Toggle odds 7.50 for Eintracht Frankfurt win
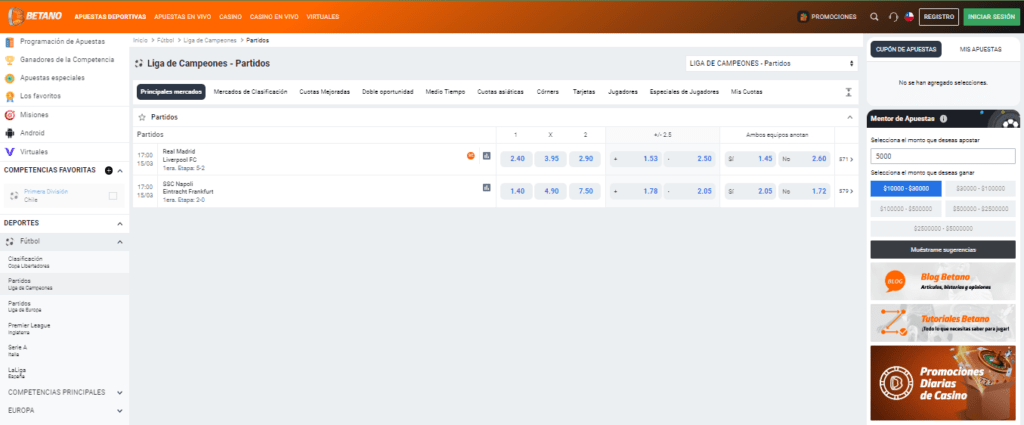Image resolution: width=1024 pixels, height=425 pixels. (585, 191)
